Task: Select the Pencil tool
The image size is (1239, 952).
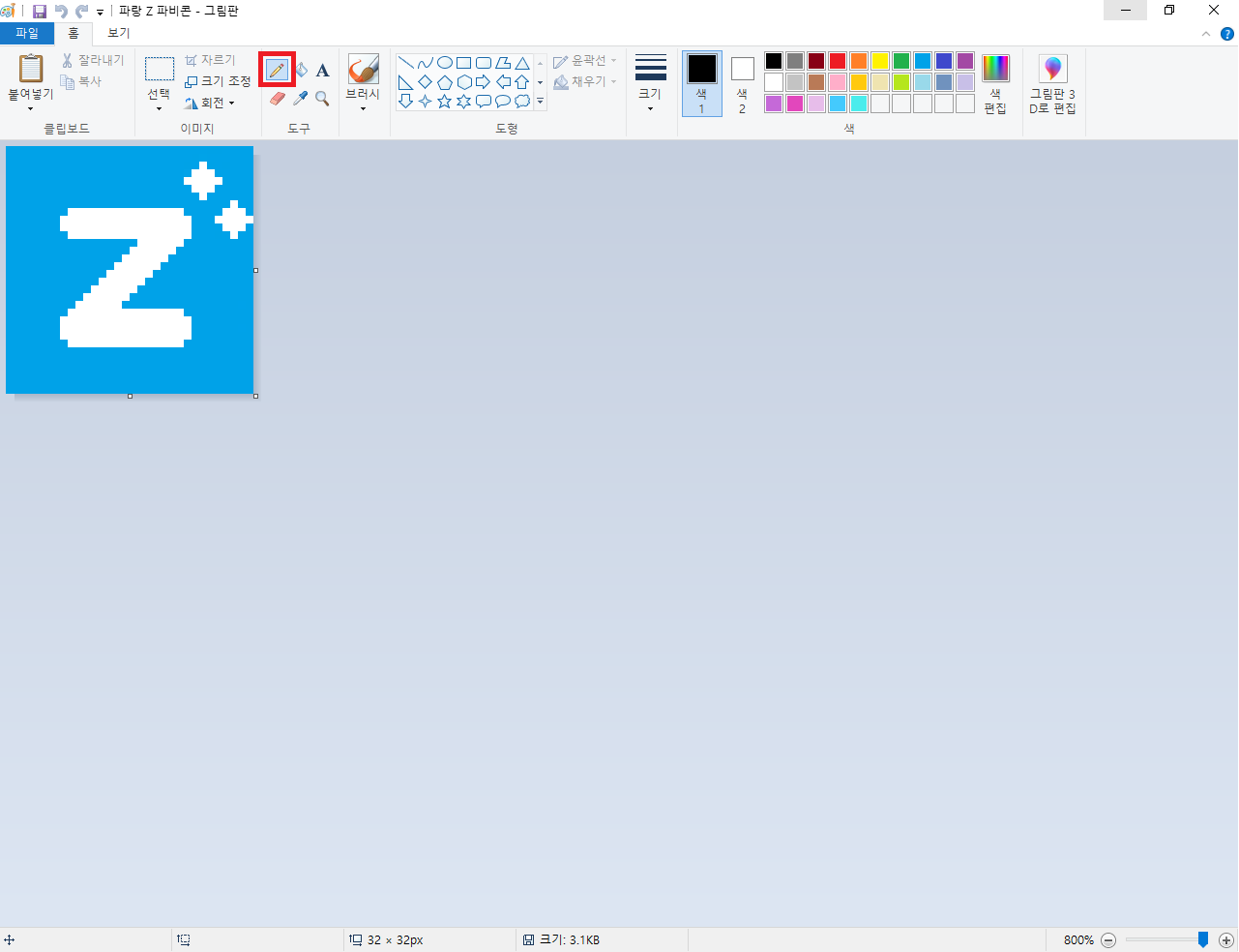Action: click(277, 70)
